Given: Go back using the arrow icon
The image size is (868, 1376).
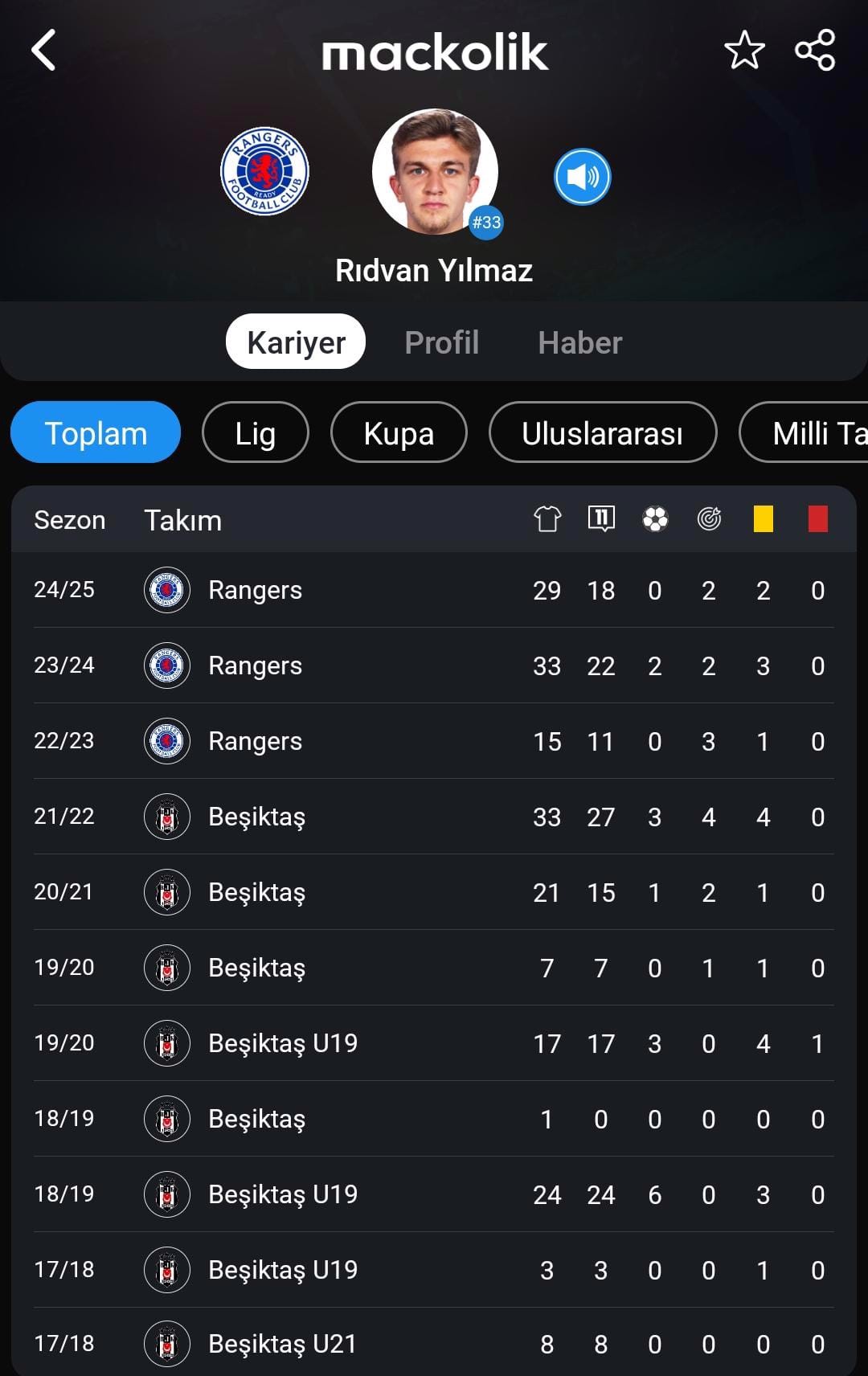Looking at the screenshot, I should tap(44, 51).
